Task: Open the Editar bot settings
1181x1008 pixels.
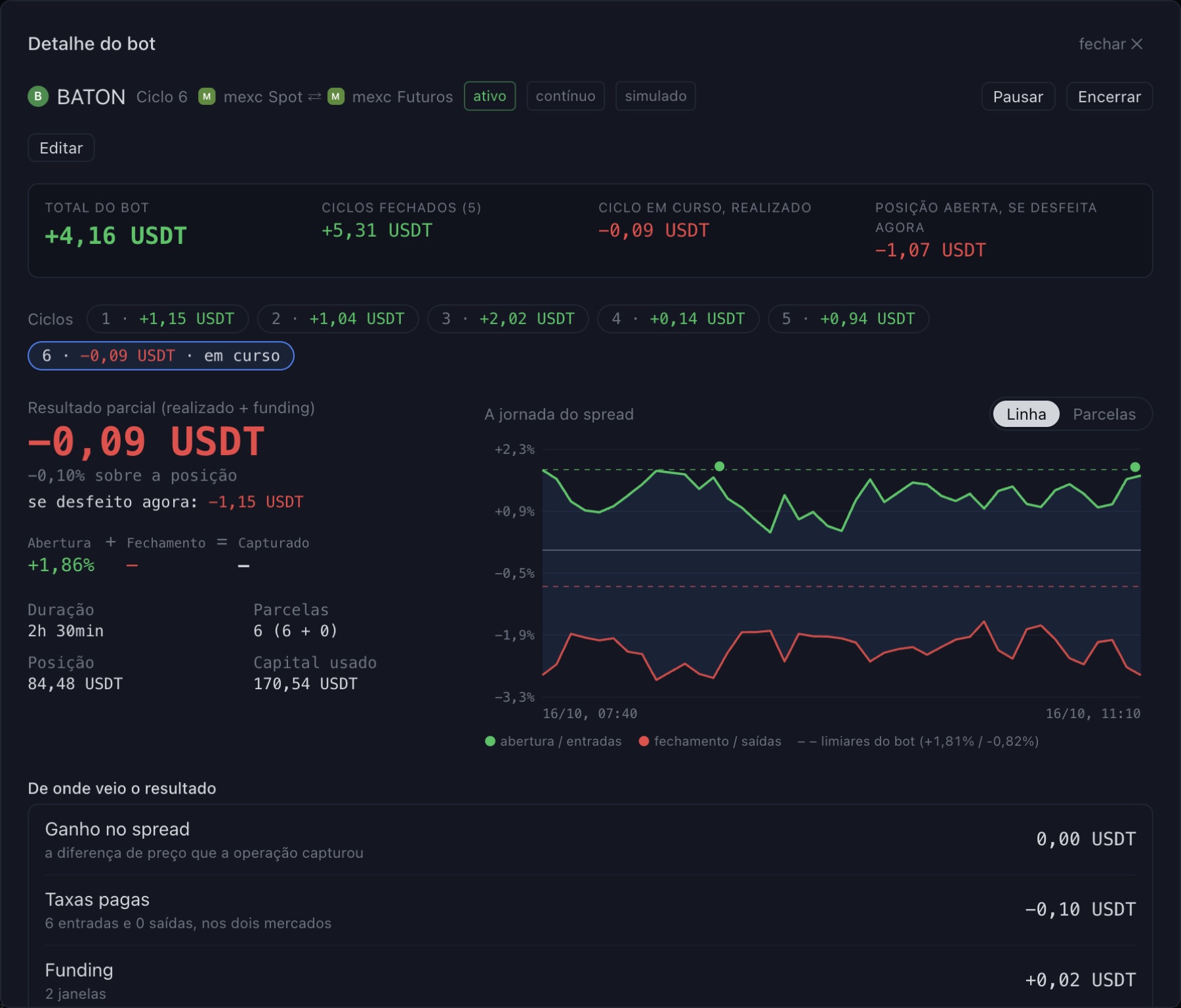Action: 61,148
